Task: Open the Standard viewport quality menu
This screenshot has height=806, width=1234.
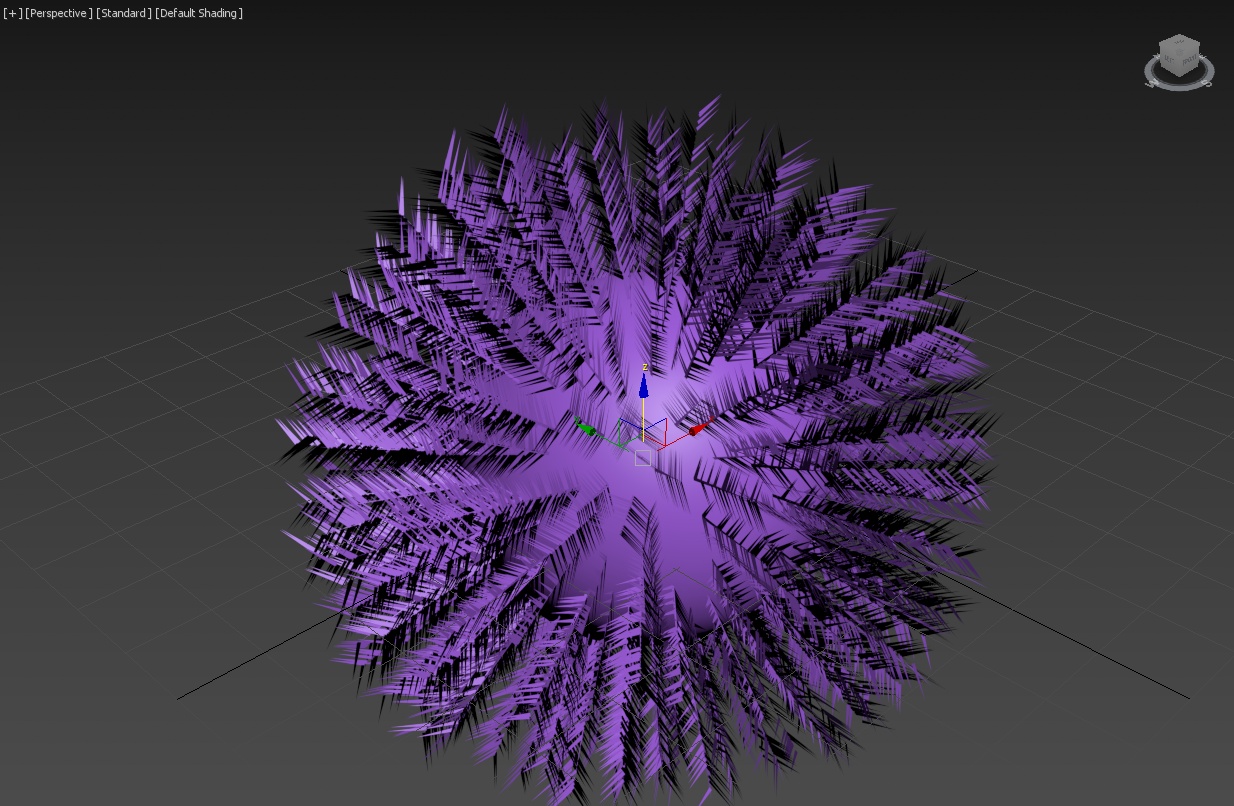Action: [x=124, y=13]
